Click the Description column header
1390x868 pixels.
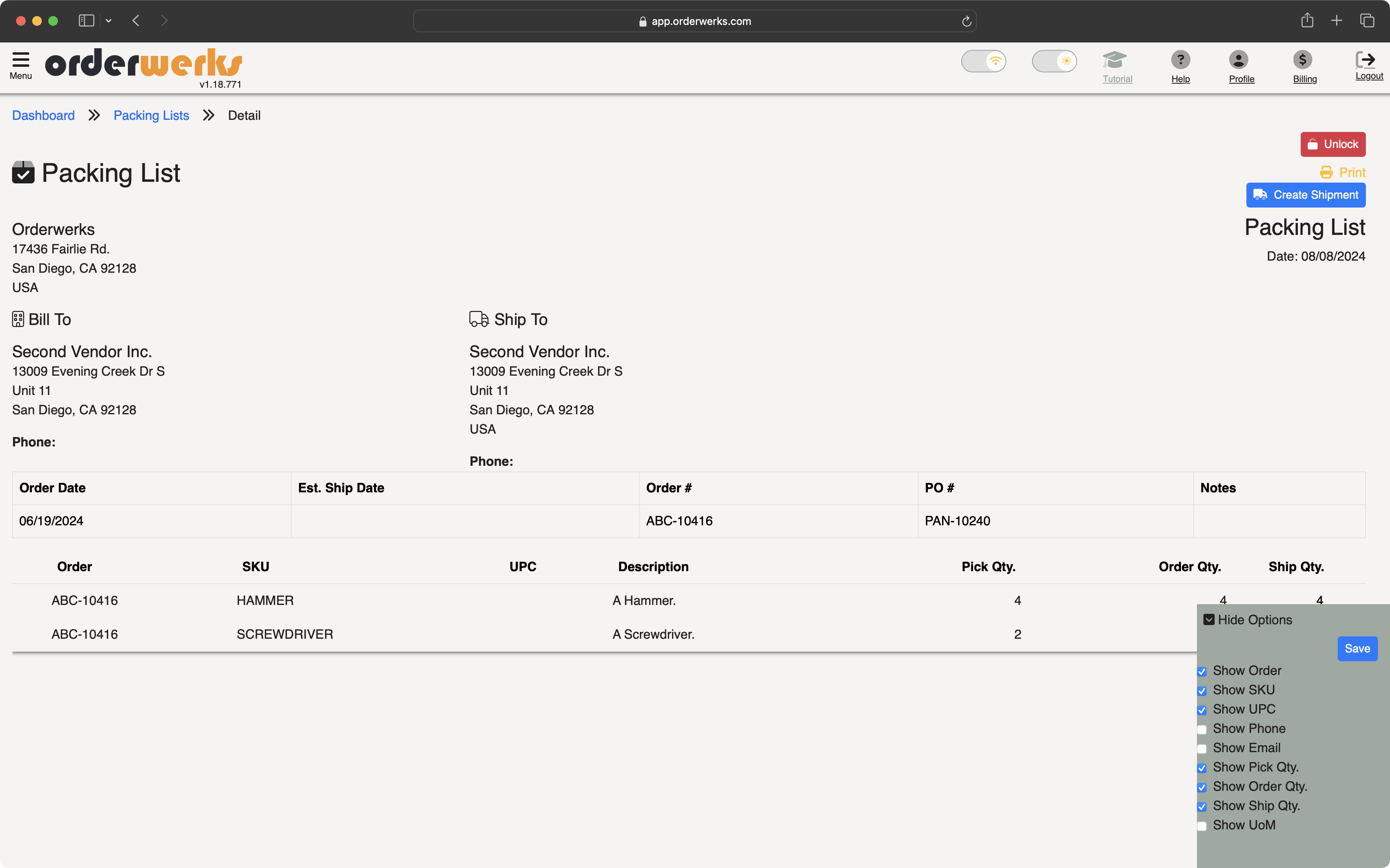click(x=653, y=567)
